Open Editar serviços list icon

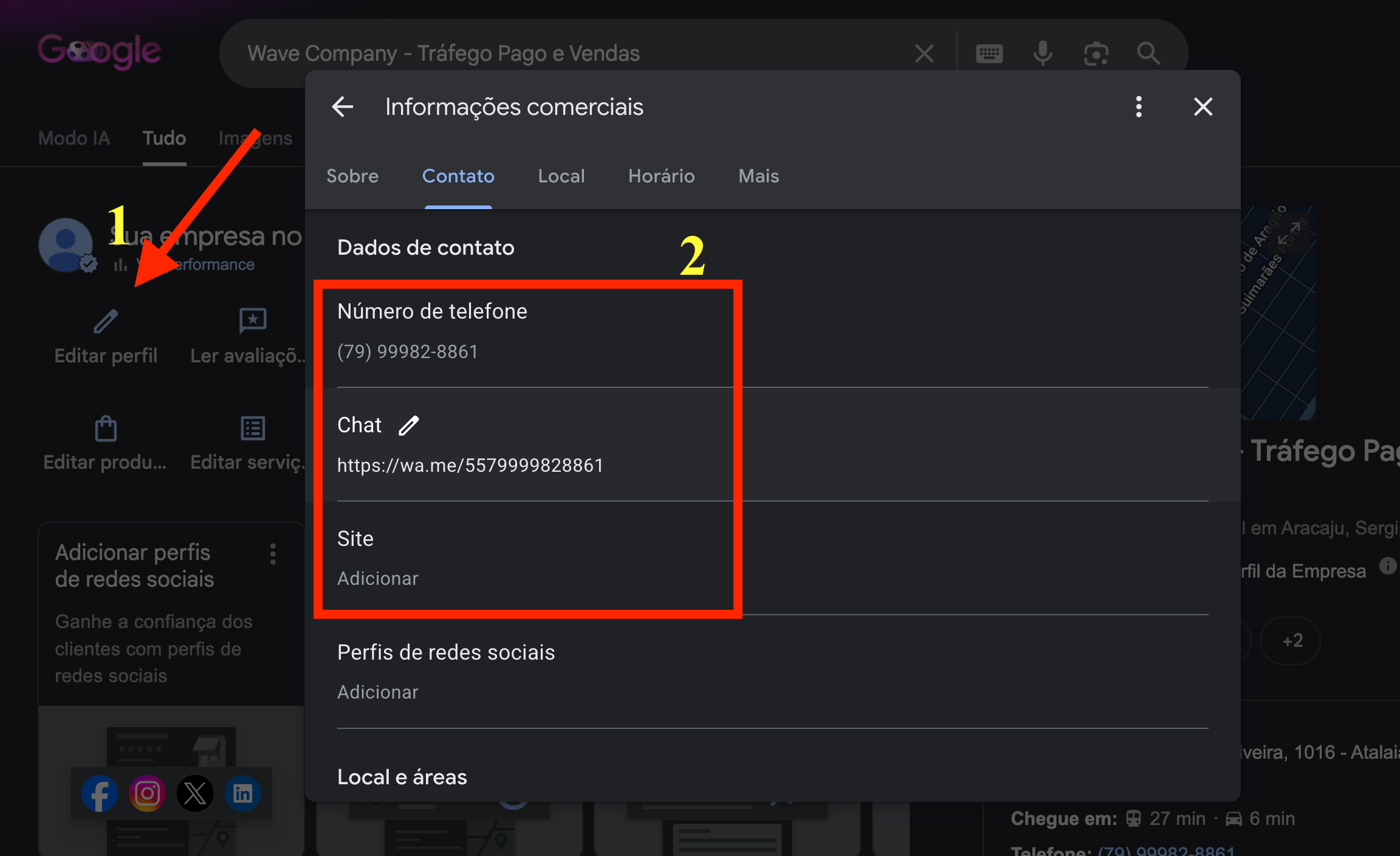pyautogui.click(x=253, y=429)
